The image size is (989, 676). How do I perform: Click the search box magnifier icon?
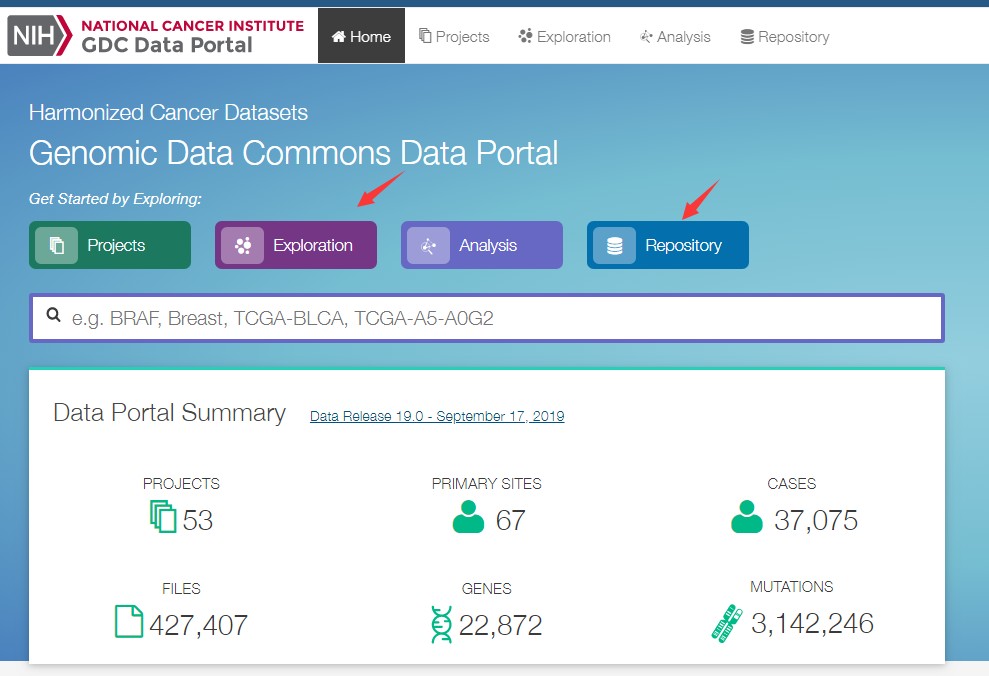54,317
